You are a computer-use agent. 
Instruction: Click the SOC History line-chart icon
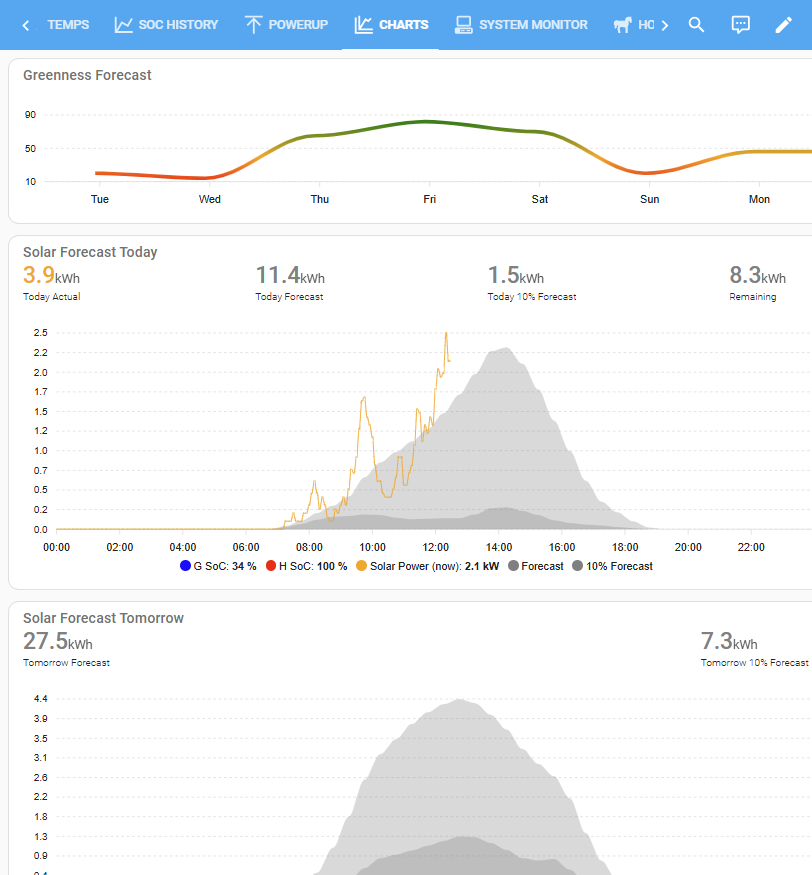pyautogui.click(x=123, y=25)
